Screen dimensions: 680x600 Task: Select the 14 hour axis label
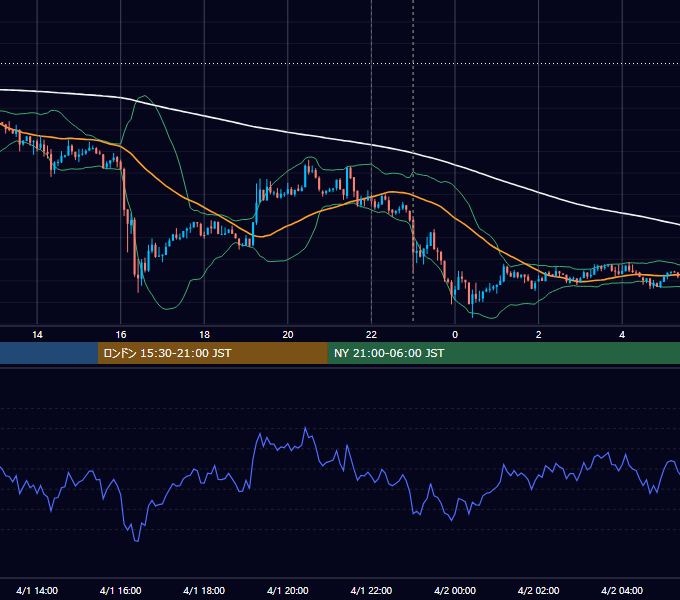pos(37,335)
